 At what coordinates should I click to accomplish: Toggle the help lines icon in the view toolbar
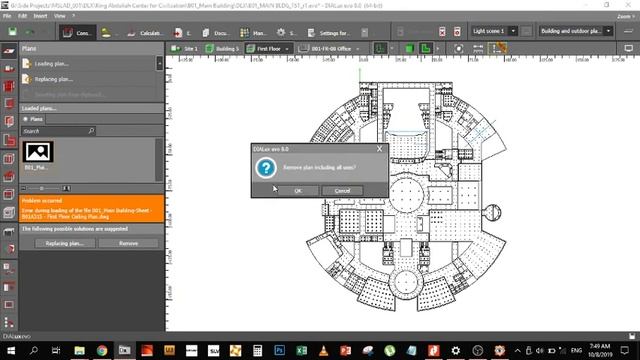click(498, 49)
